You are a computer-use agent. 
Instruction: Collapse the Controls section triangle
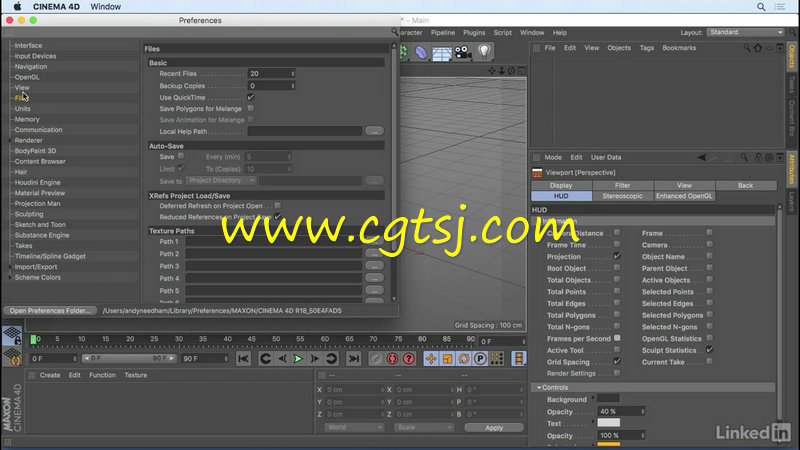(539, 388)
